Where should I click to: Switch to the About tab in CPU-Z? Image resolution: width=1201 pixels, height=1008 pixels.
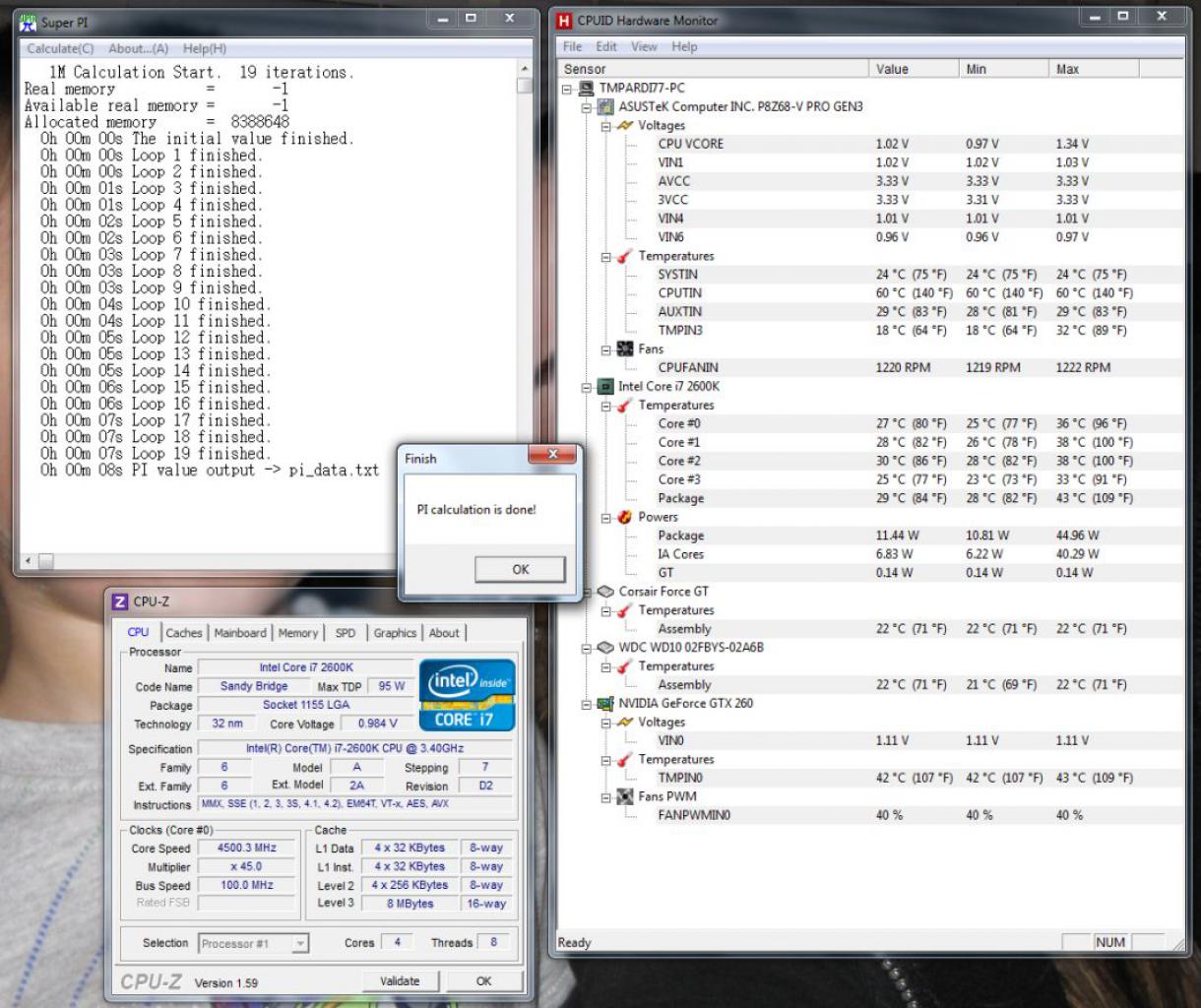[x=444, y=633]
